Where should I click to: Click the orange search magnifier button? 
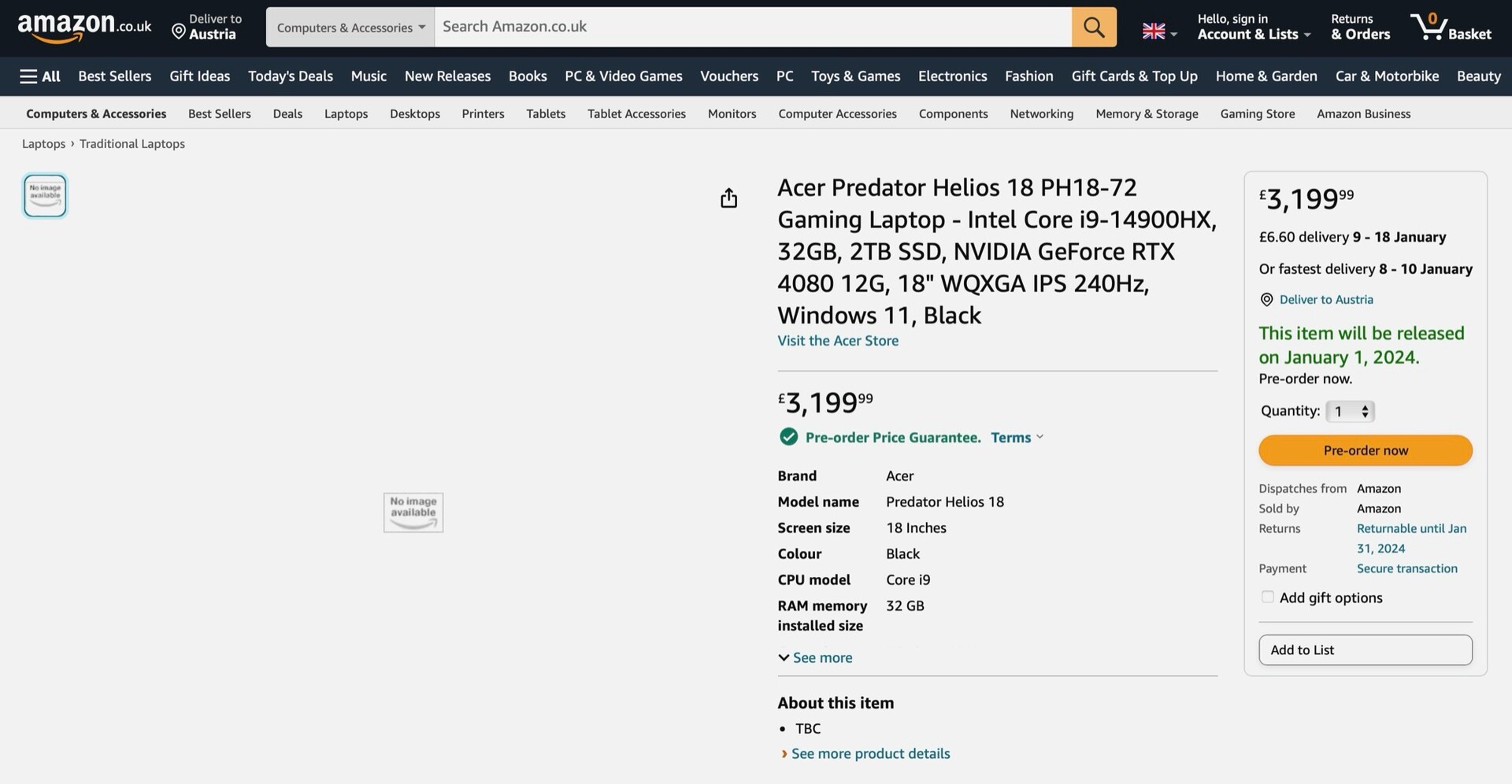[x=1093, y=27]
